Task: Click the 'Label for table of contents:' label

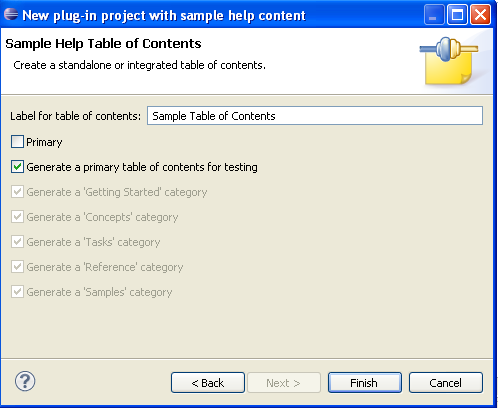Action: click(x=76, y=116)
